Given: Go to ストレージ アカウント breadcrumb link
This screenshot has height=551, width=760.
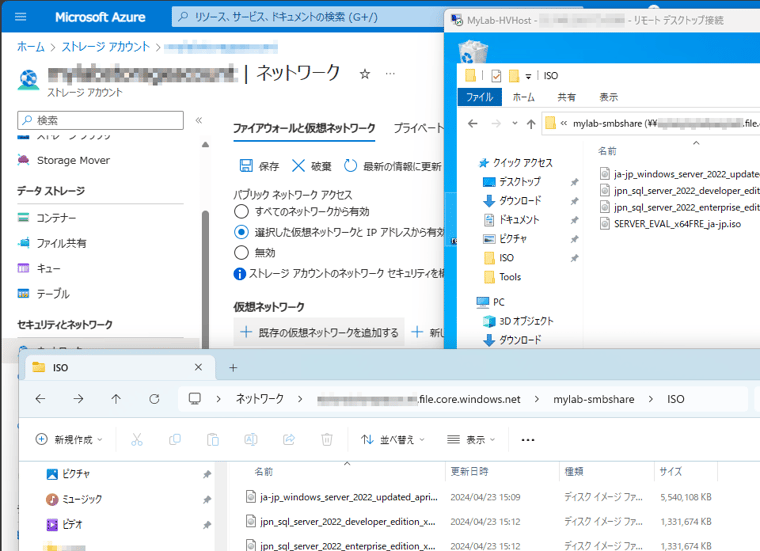Looking at the screenshot, I should 106,47.
